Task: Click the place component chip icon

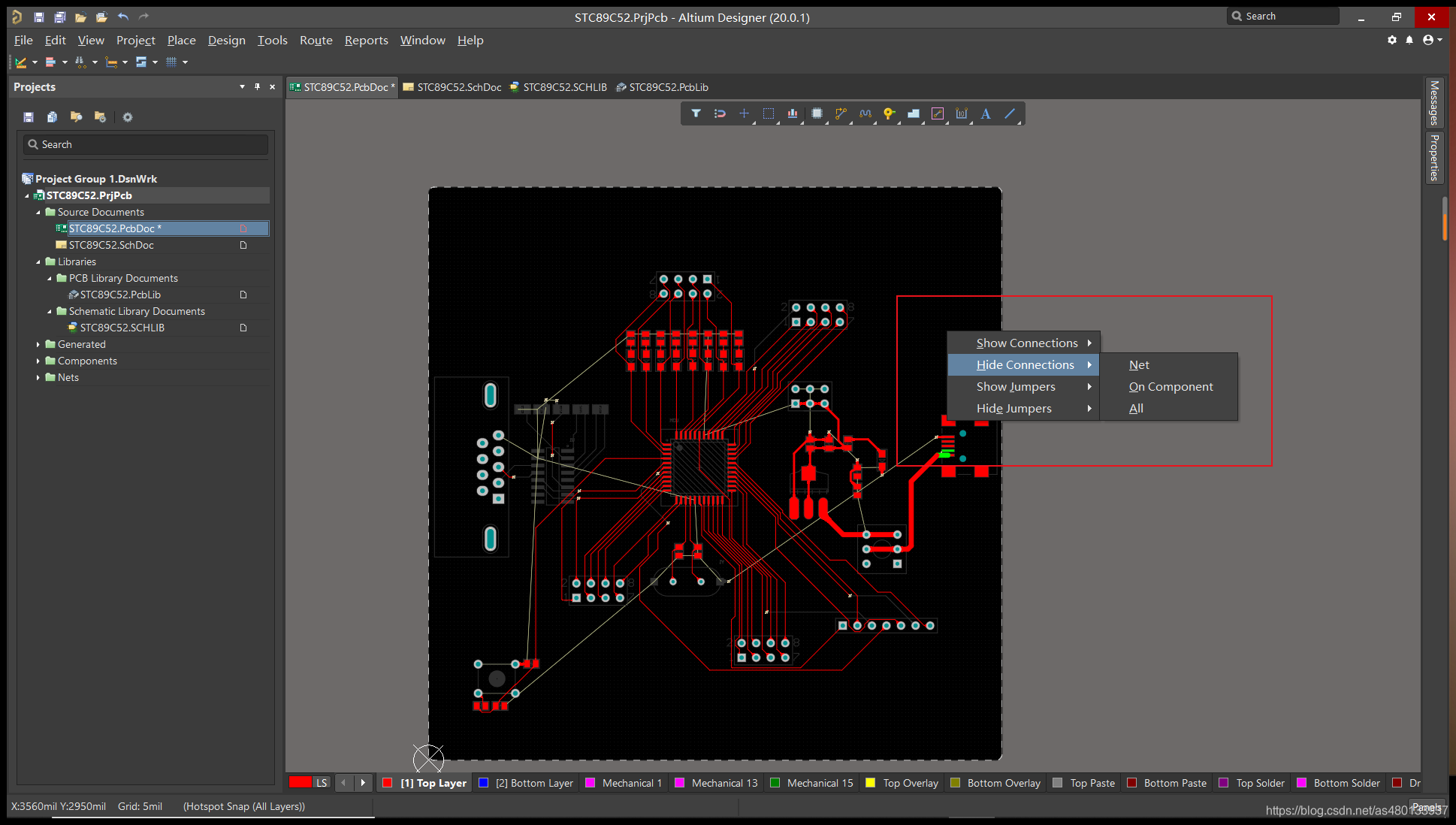Action: click(817, 113)
